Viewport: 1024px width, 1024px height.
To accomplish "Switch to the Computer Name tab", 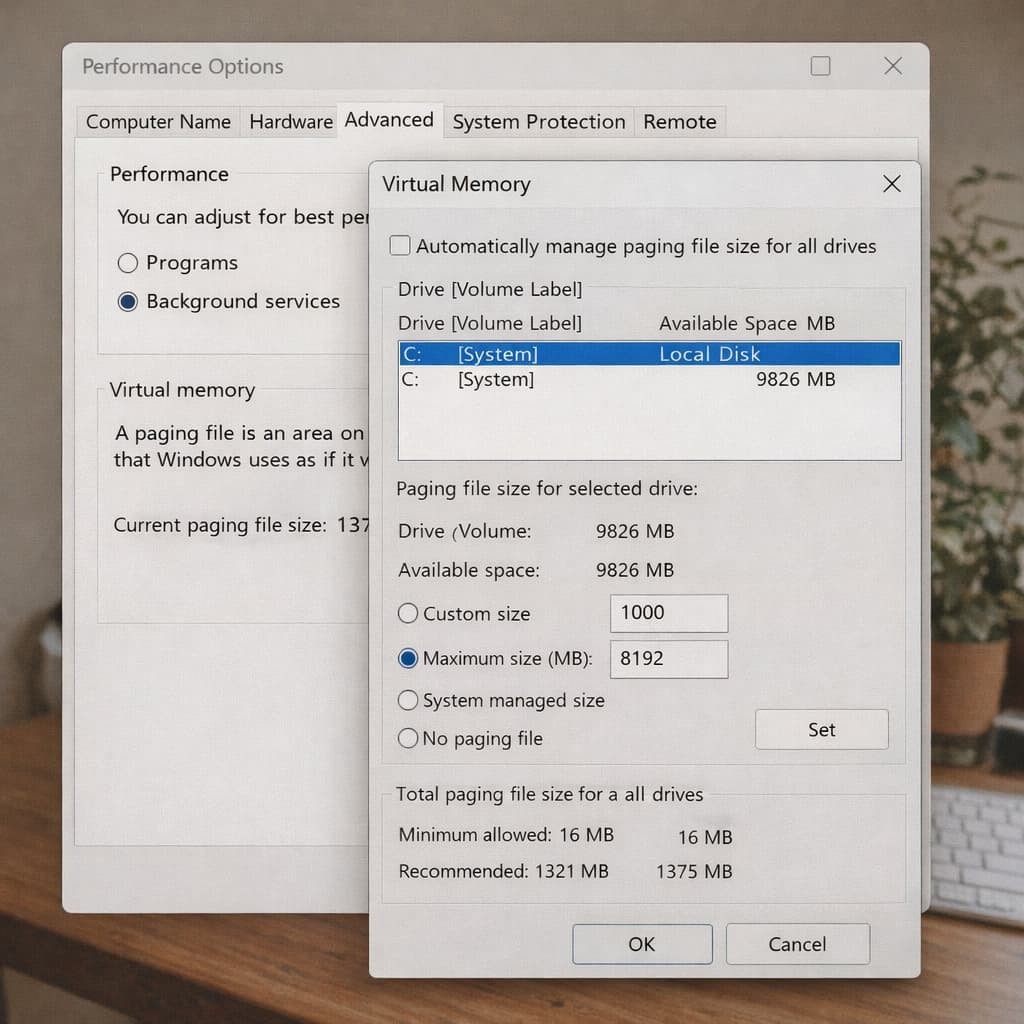I will 158,122.
